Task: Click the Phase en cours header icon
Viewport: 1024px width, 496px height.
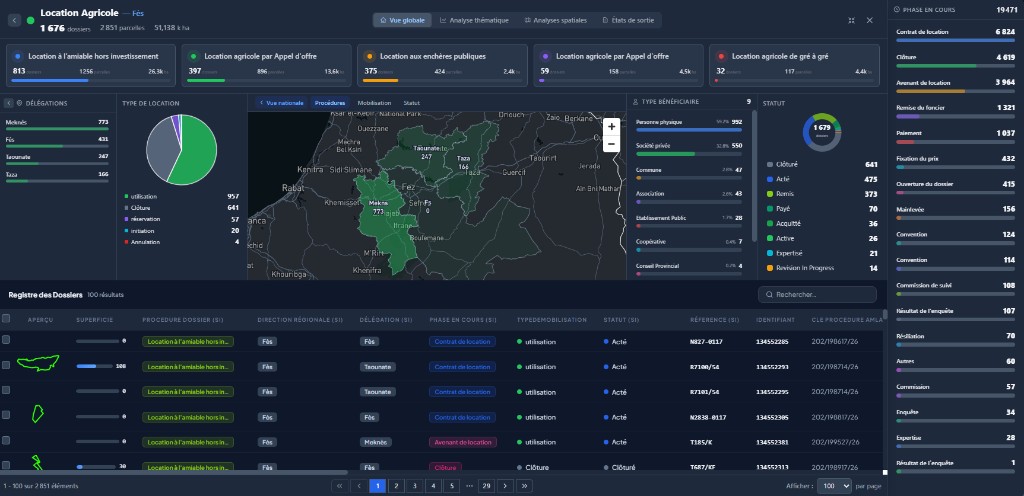Action: tap(898, 10)
